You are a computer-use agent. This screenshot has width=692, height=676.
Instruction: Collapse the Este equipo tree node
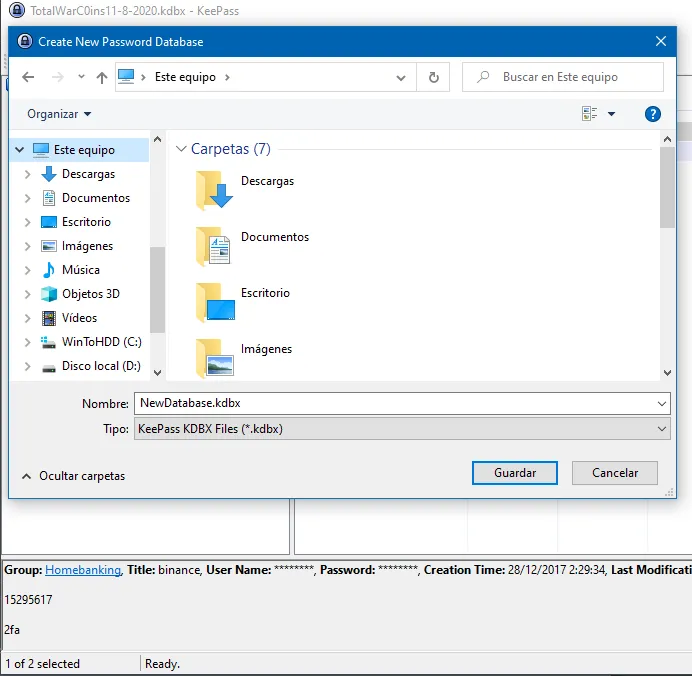tap(19, 150)
